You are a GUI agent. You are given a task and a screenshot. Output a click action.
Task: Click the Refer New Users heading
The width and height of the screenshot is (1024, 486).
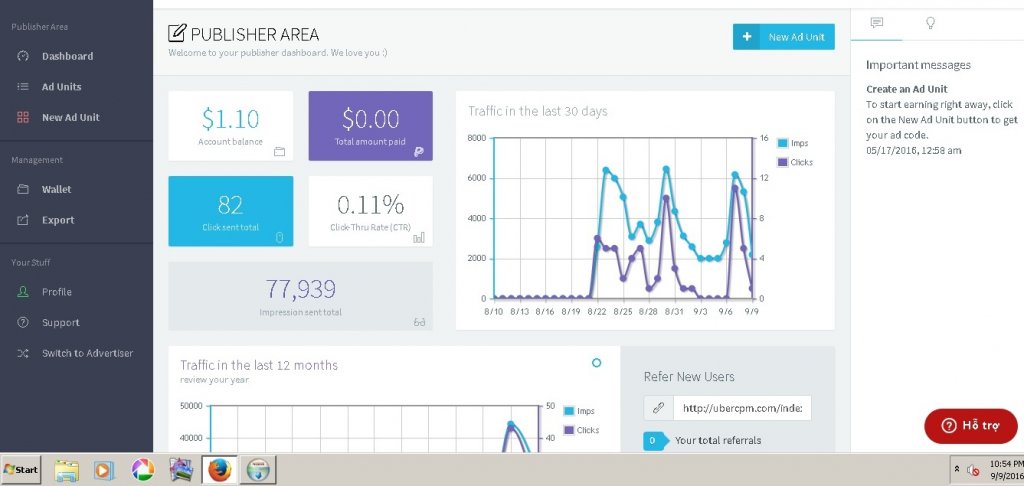pos(689,377)
